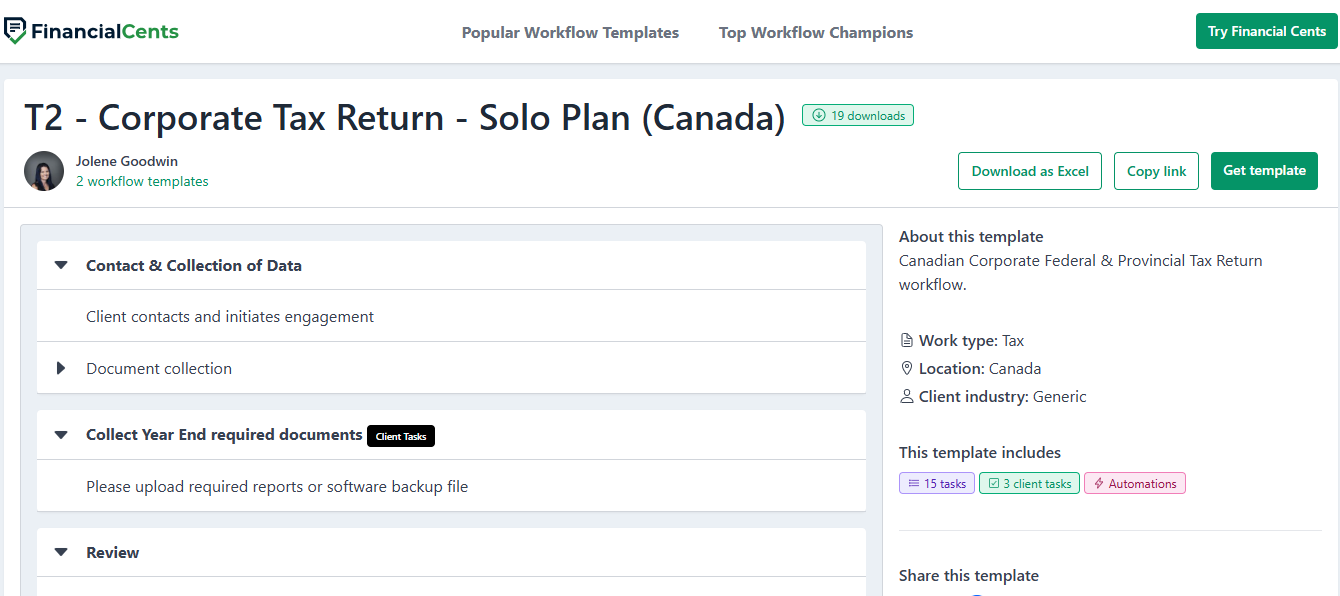
Task: Click the Client industry person icon
Action: [907, 397]
